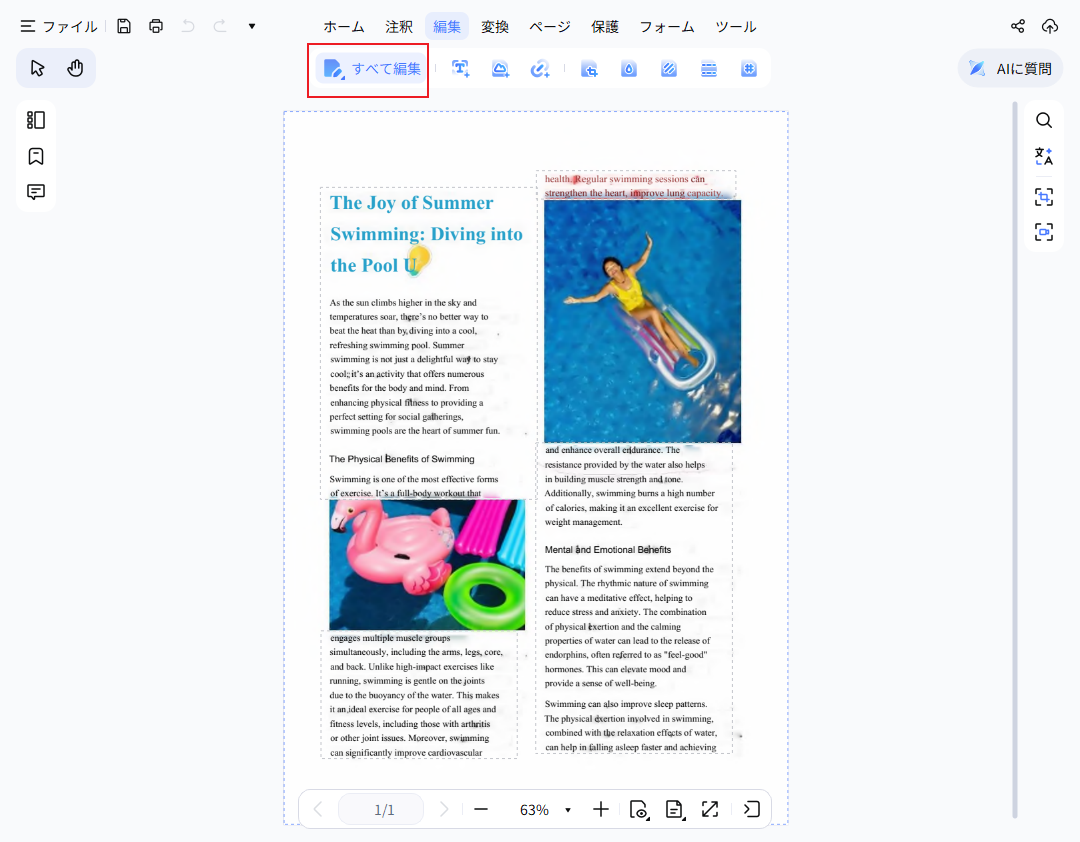
Task: Open the Add Image tool
Action: (x=500, y=69)
